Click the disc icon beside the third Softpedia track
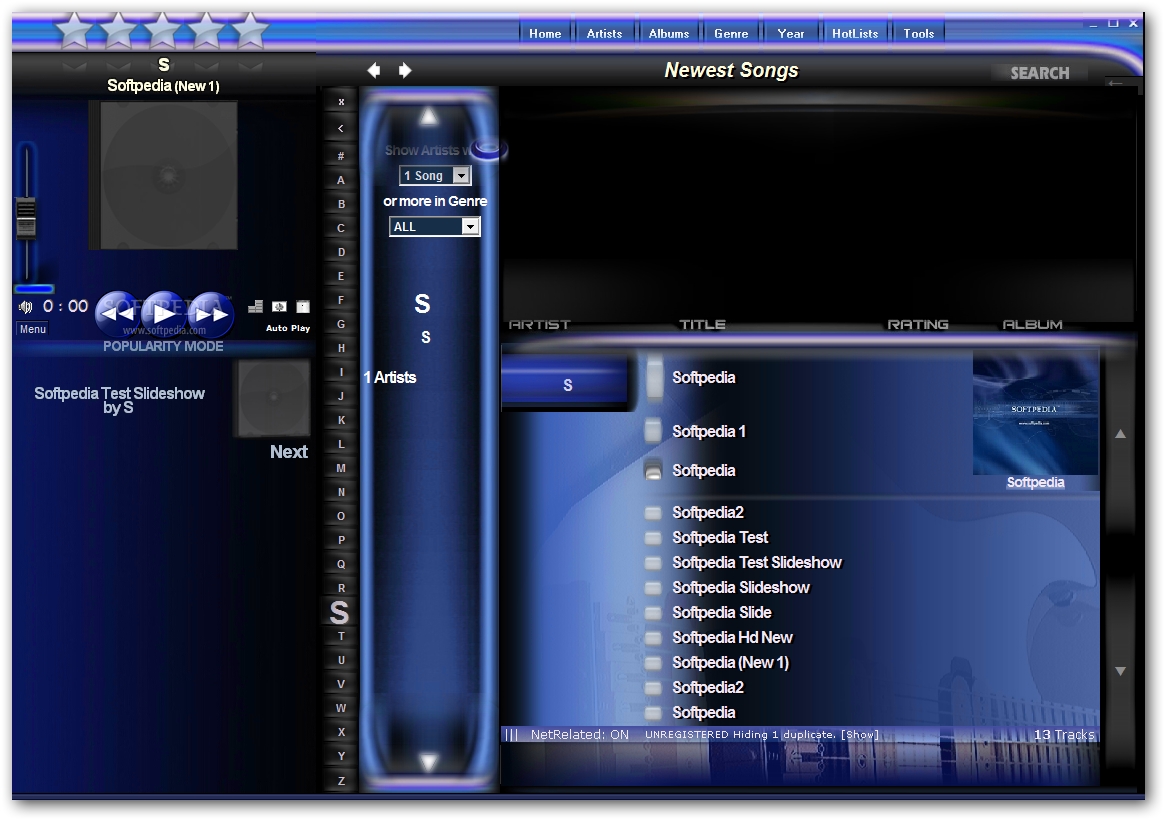 pyautogui.click(x=653, y=470)
